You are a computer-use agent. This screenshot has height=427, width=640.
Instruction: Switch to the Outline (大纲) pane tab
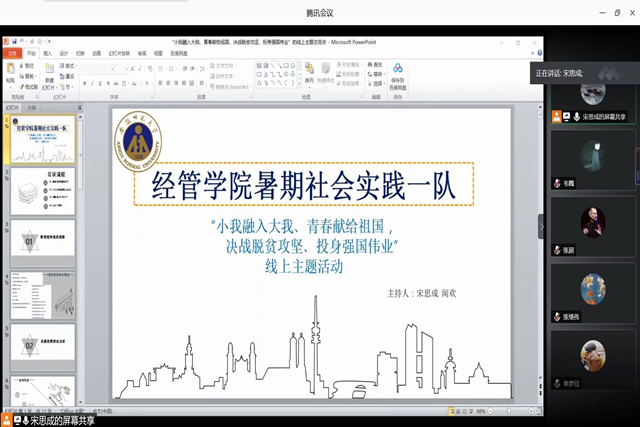pos(31,108)
